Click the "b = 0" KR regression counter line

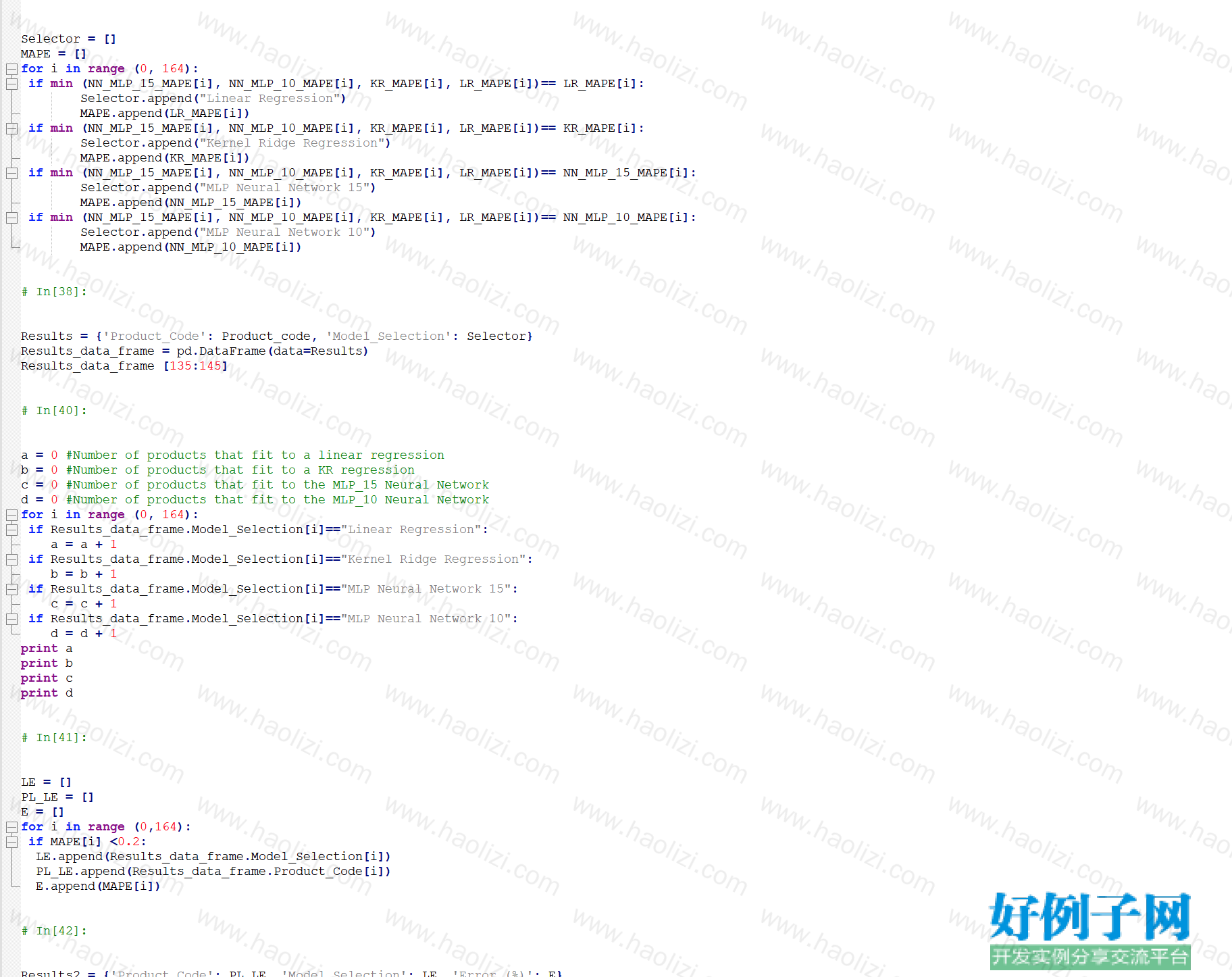point(217,470)
